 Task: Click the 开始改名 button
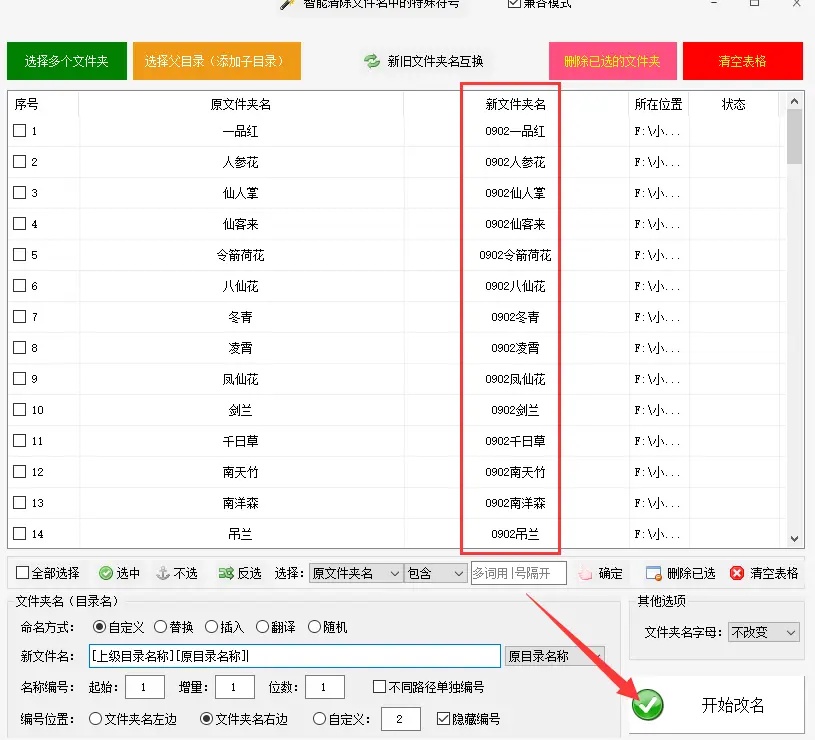[x=717, y=705]
